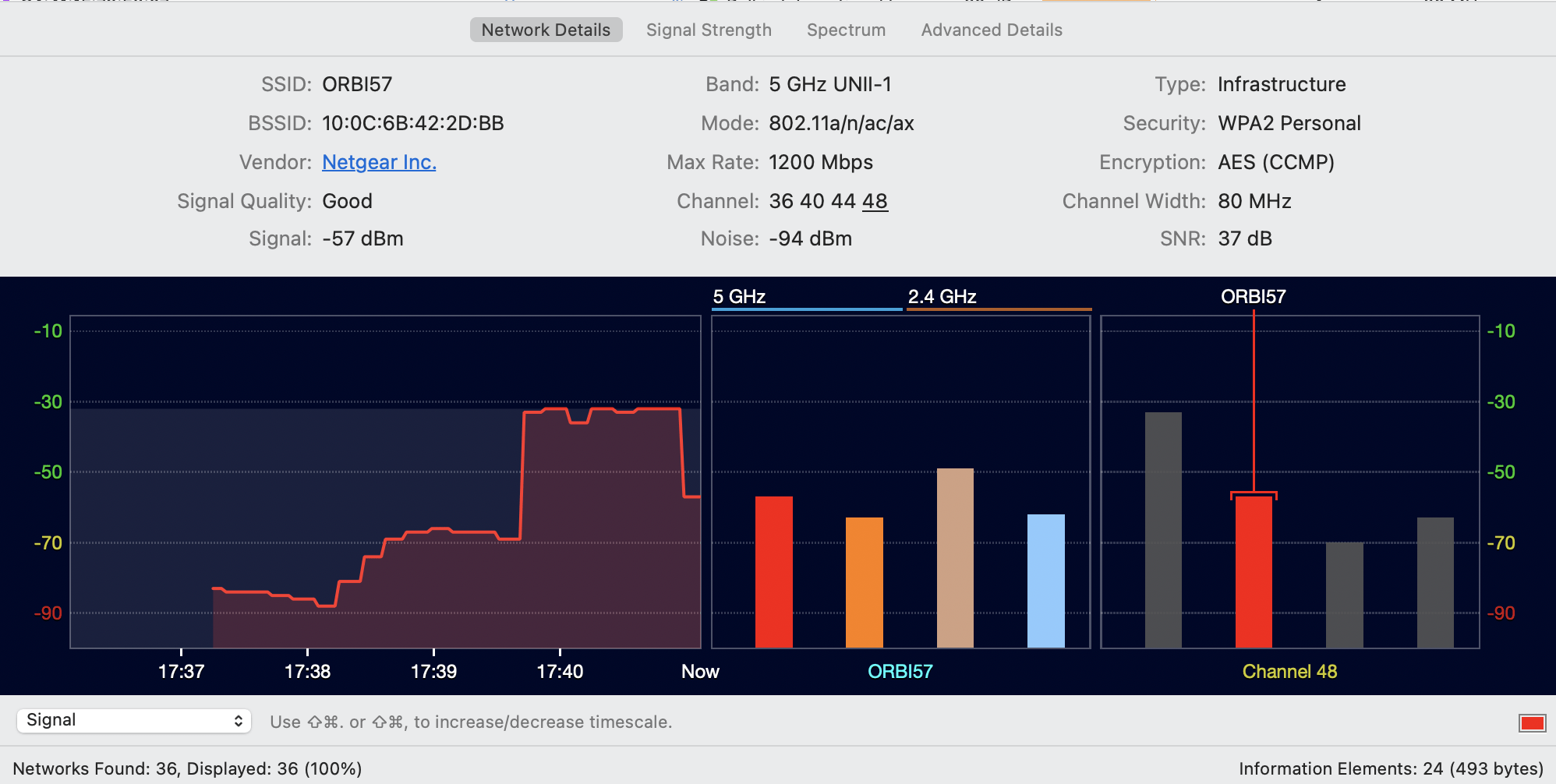Click the 17:38 time axis marker
Viewport: 1556px width, 784px height.
click(x=307, y=671)
